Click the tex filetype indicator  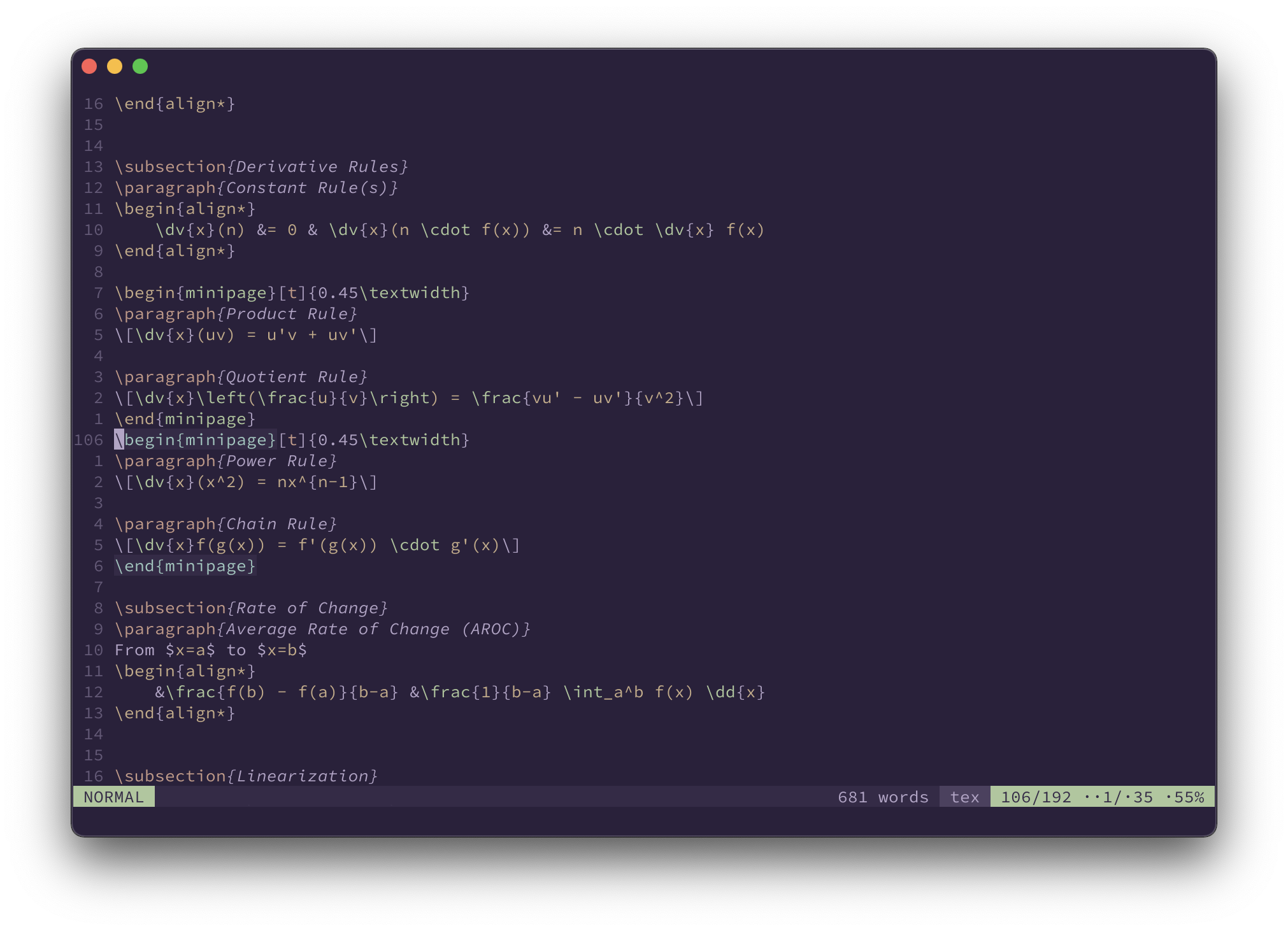tap(964, 797)
